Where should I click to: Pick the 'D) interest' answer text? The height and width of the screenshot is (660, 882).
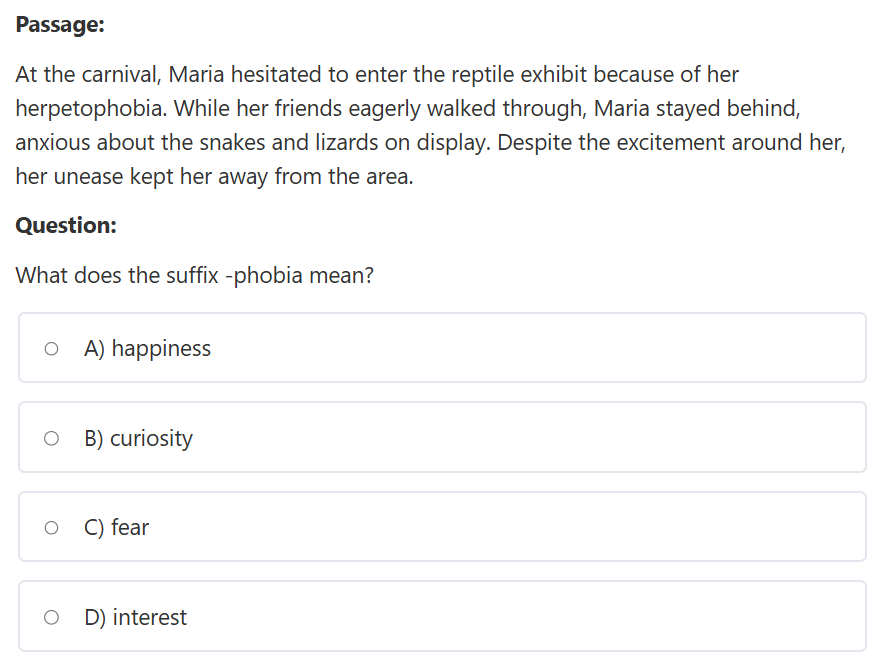[135, 617]
